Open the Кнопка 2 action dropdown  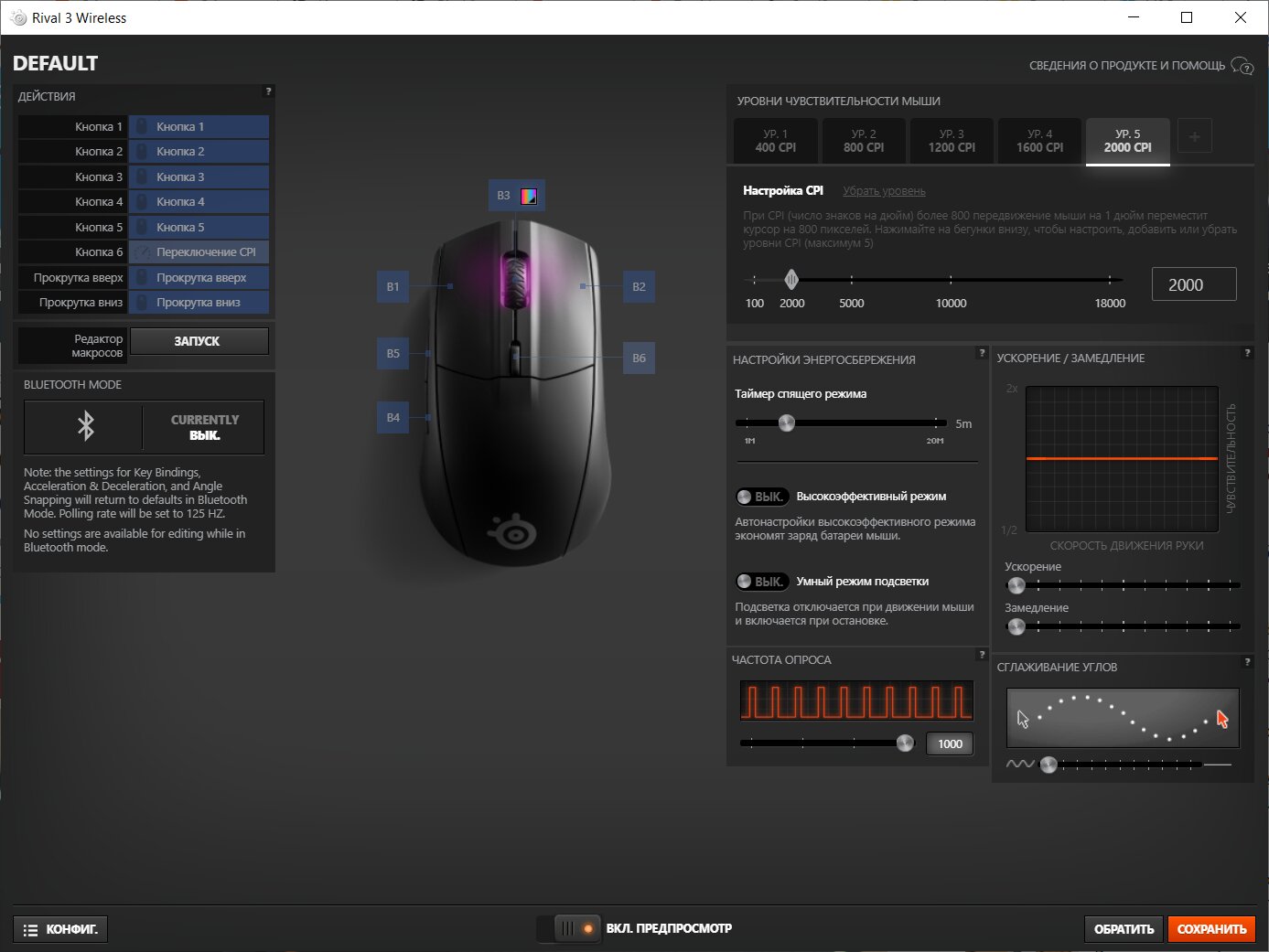click(199, 152)
